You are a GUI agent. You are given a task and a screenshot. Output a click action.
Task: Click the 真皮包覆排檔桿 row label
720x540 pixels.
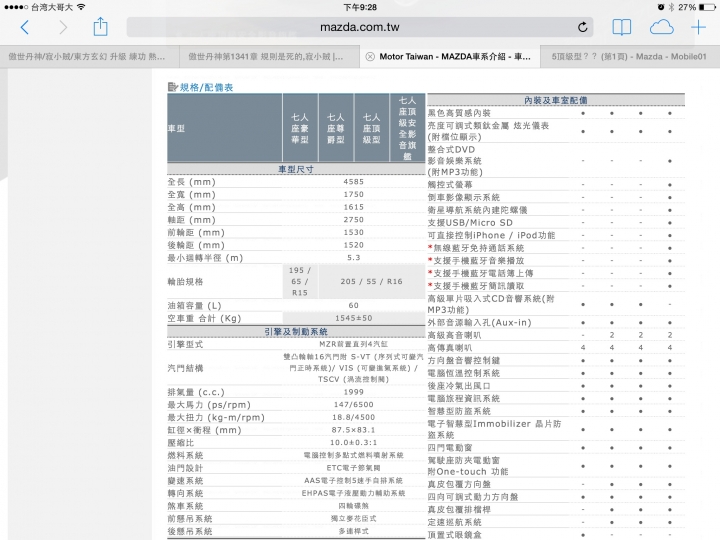tap(459, 509)
